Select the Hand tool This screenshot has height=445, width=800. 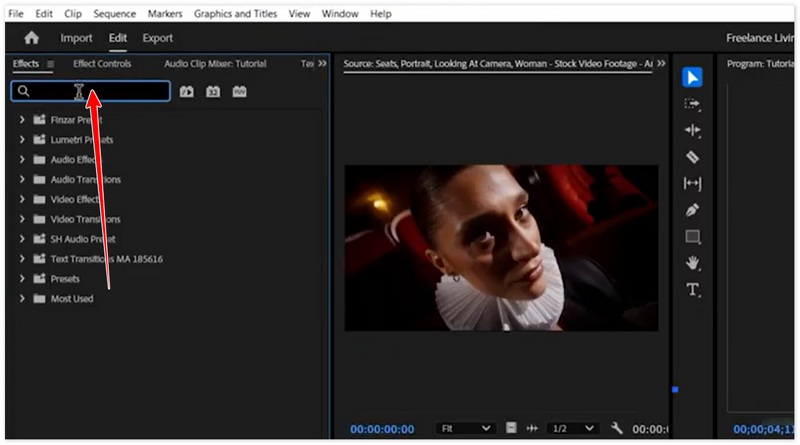point(692,263)
